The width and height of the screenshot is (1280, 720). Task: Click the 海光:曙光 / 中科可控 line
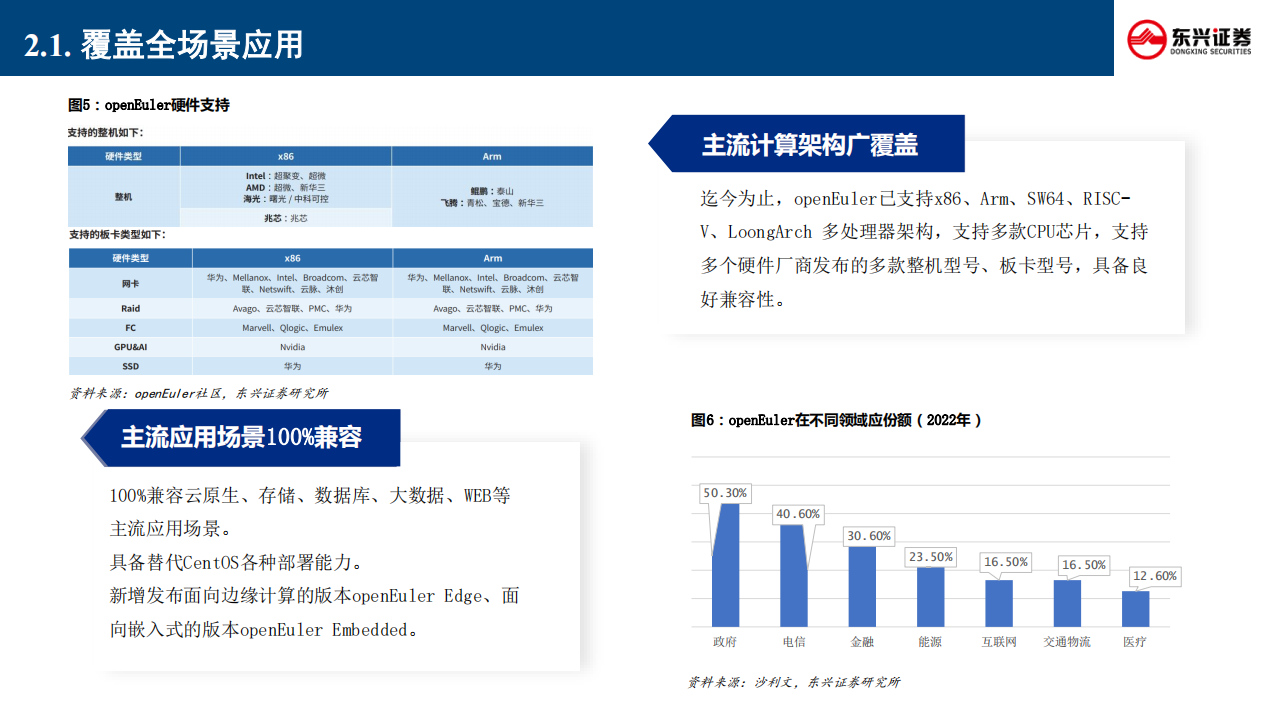point(286,199)
